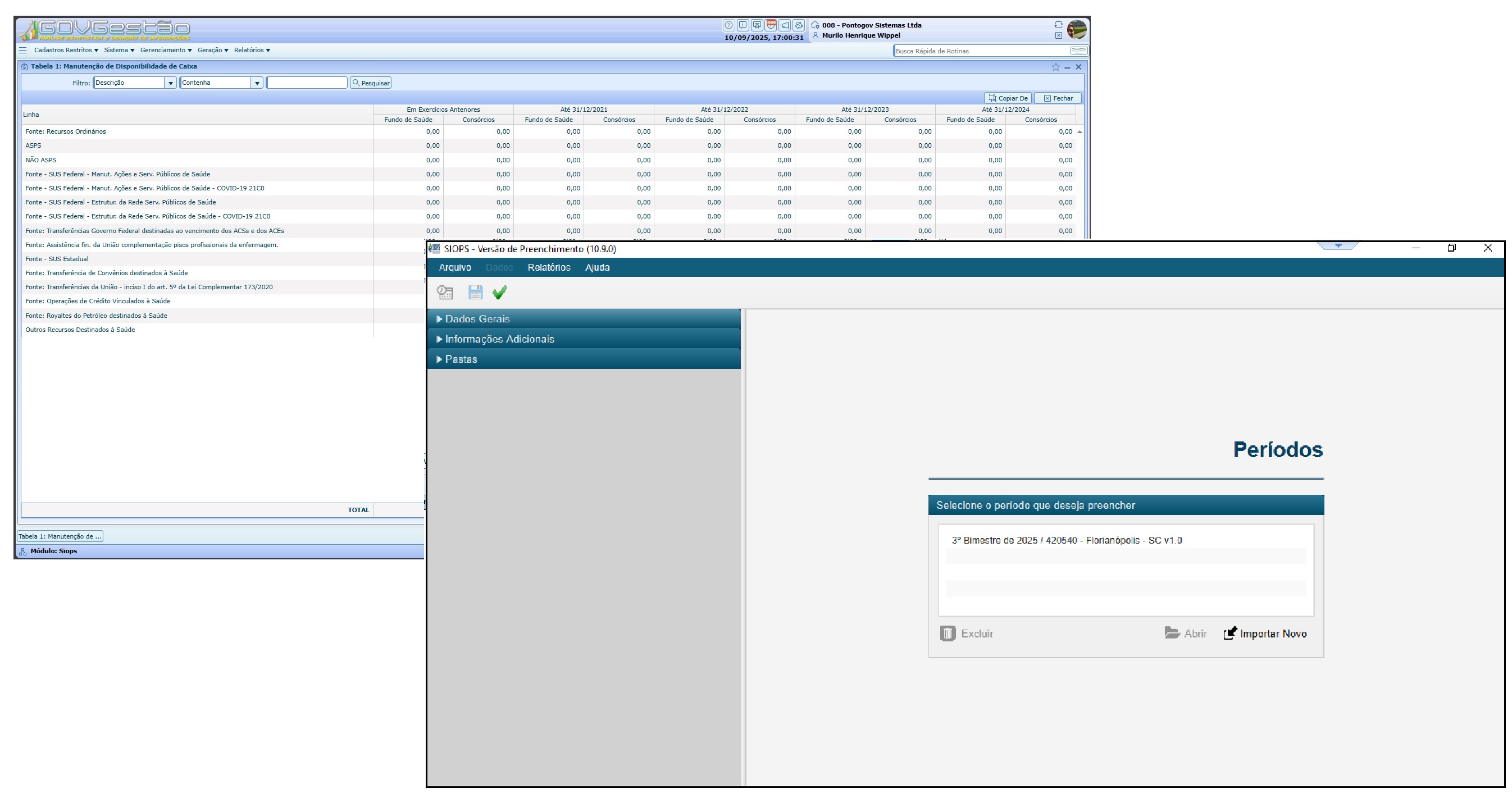Click the help question-mark icon in header
This screenshot has height=793, width=1512.
click(728, 25)
